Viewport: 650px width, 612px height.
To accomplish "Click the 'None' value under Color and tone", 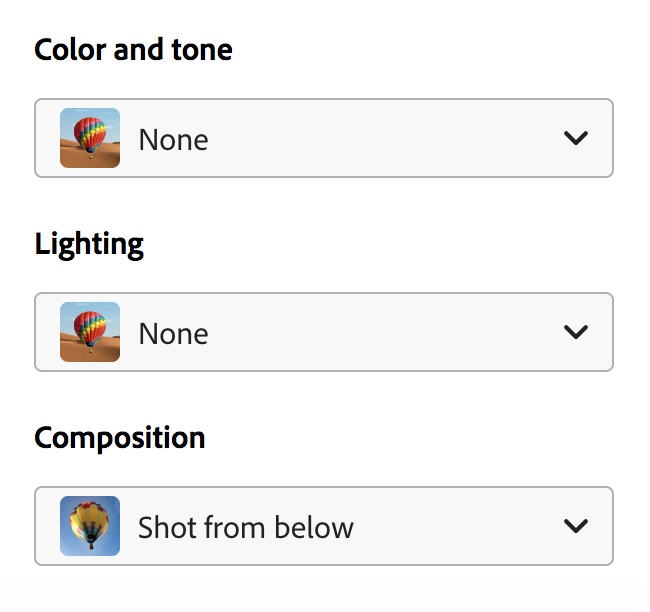I will click(x=173, y=139).
